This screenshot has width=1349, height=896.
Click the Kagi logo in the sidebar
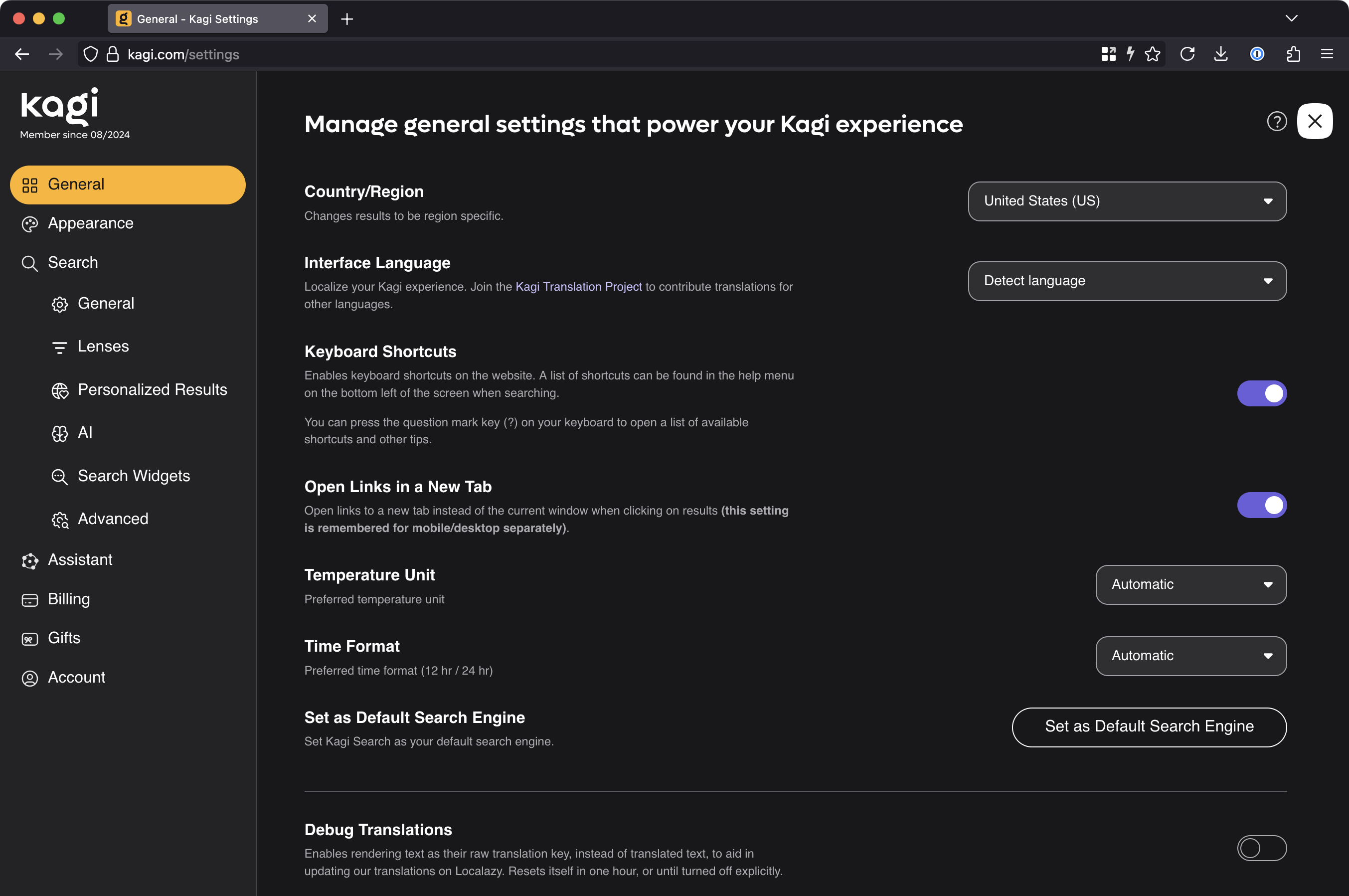(x=59, y=106)
